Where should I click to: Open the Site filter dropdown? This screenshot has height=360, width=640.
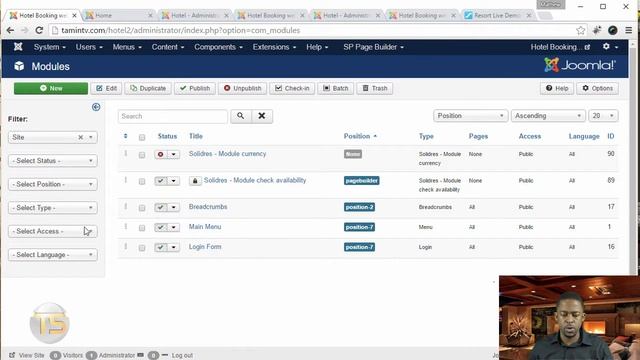(x=53, y=137)
